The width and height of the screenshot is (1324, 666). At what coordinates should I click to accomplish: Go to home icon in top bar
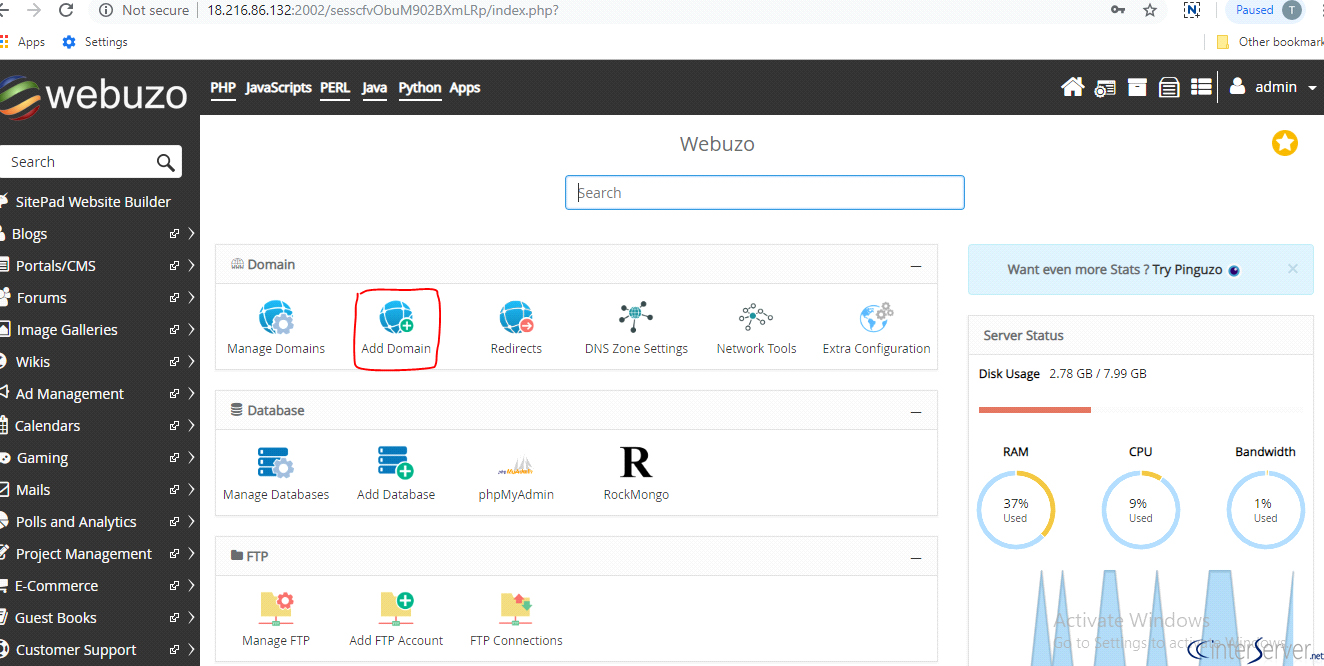tap(1072, 88)
